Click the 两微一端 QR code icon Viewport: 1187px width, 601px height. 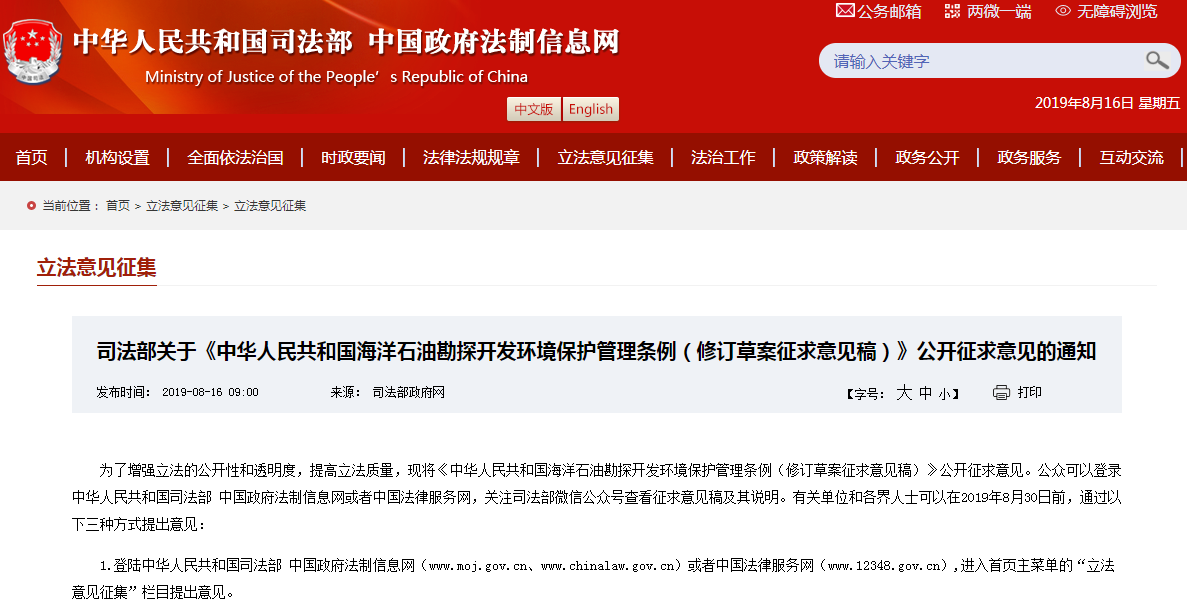[952, 11]
